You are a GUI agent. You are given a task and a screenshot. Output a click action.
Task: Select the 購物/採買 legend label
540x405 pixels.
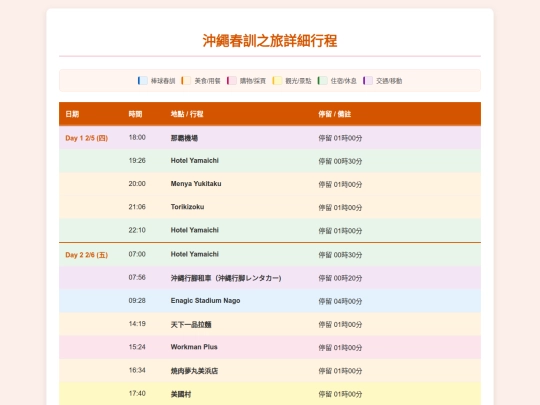pyautogui.click(x=253, y=81)
